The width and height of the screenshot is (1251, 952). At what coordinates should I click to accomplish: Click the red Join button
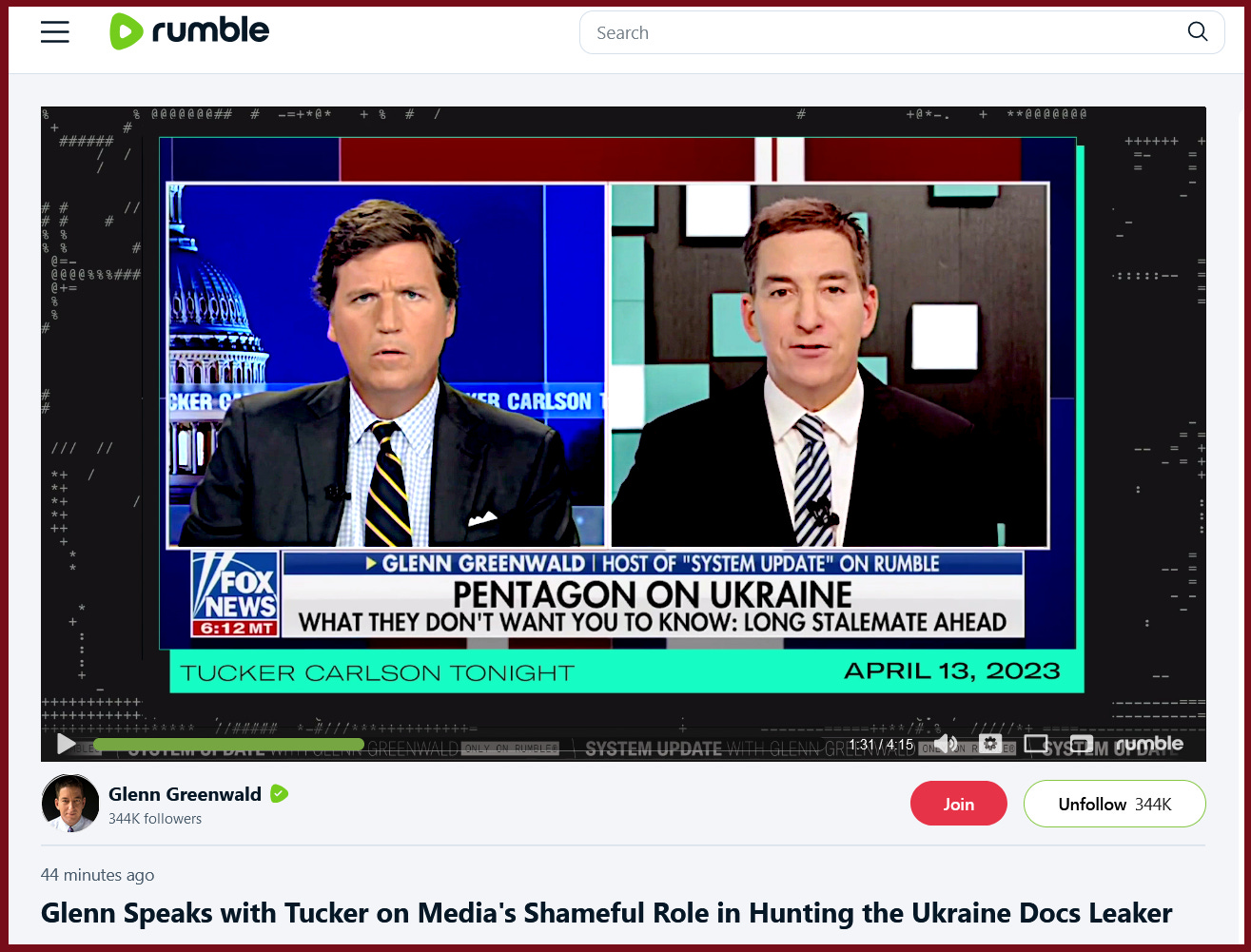tap(958, 804)
